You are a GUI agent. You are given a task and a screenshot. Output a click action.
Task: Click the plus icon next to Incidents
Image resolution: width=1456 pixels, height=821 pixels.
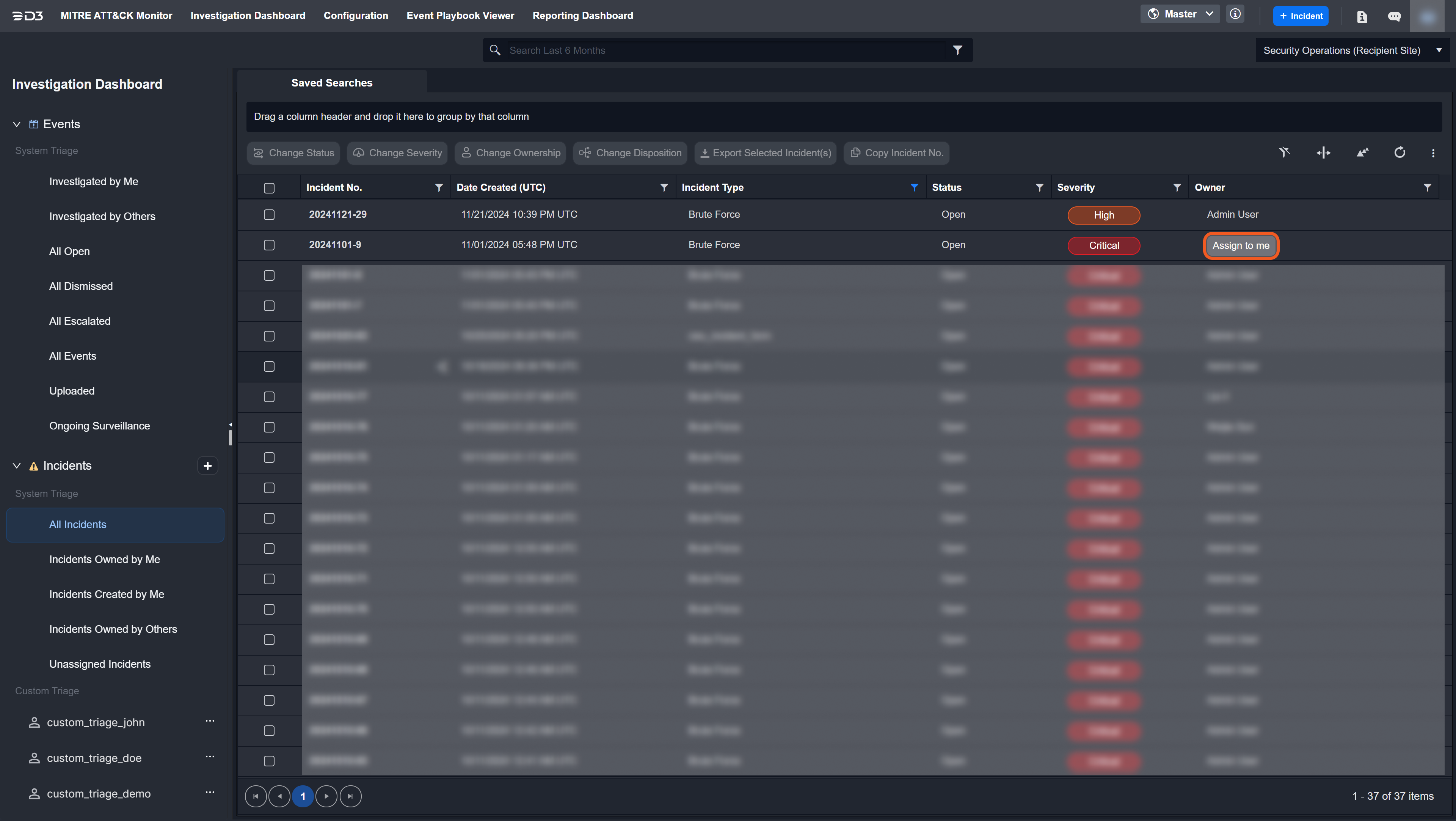coord(207,466)
